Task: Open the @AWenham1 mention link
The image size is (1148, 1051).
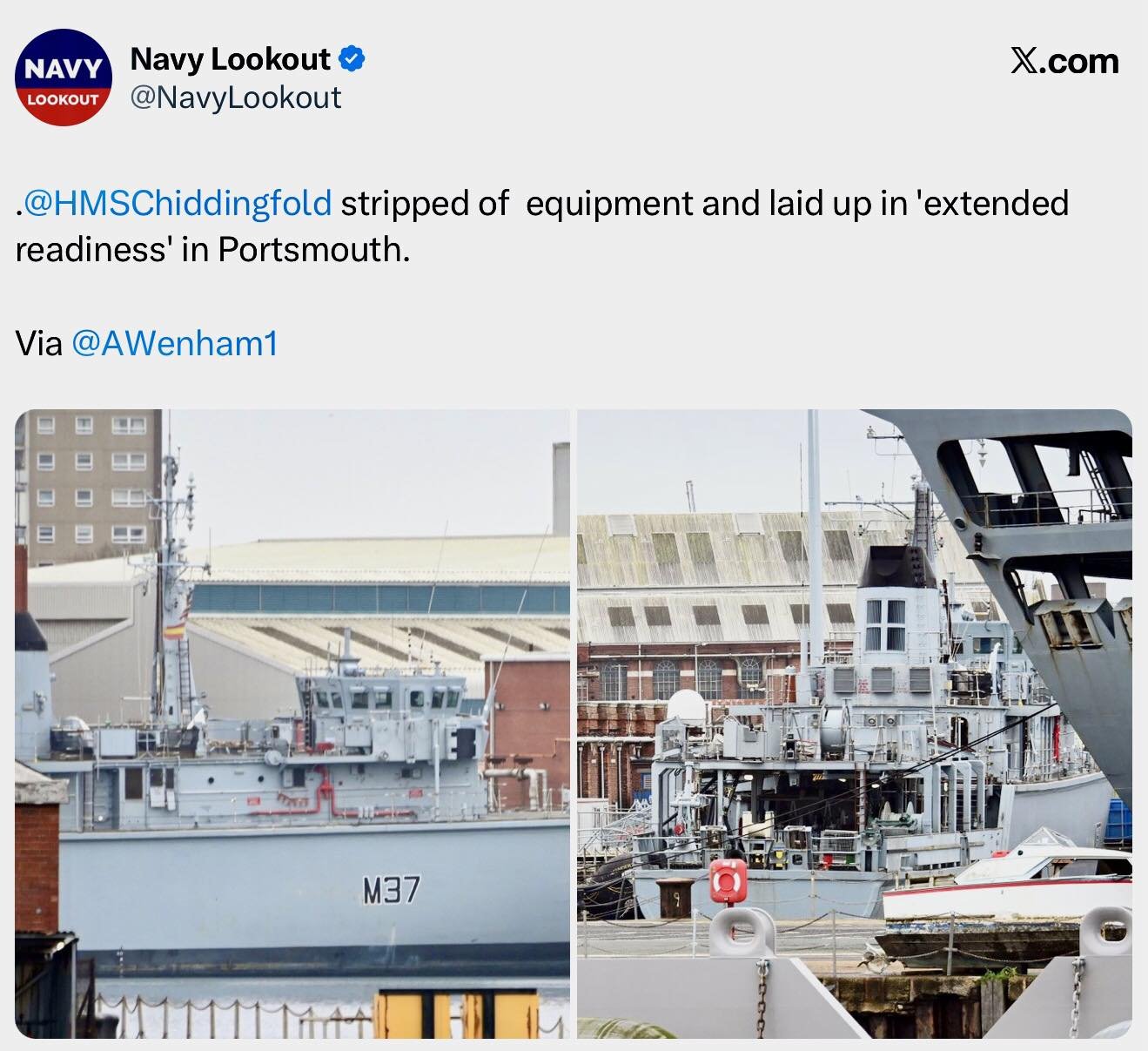Action: click(174, 343)
